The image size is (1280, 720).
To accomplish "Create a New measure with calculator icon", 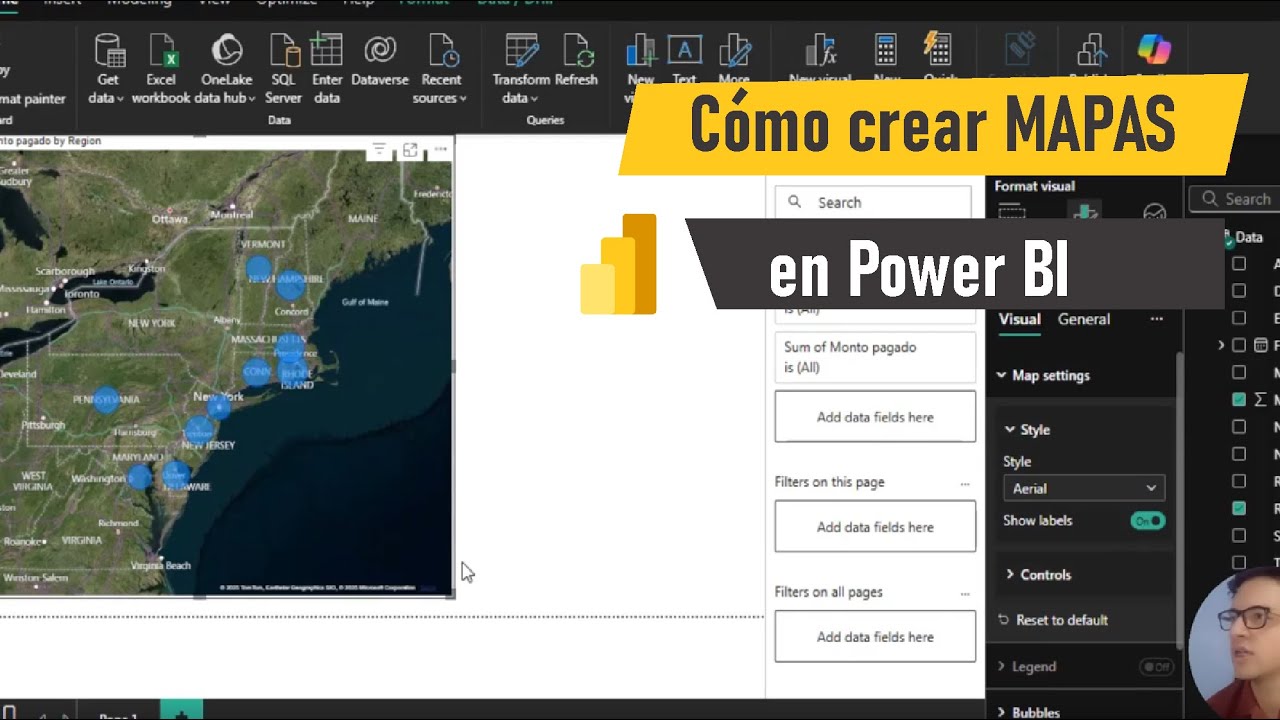I will 886,50.
